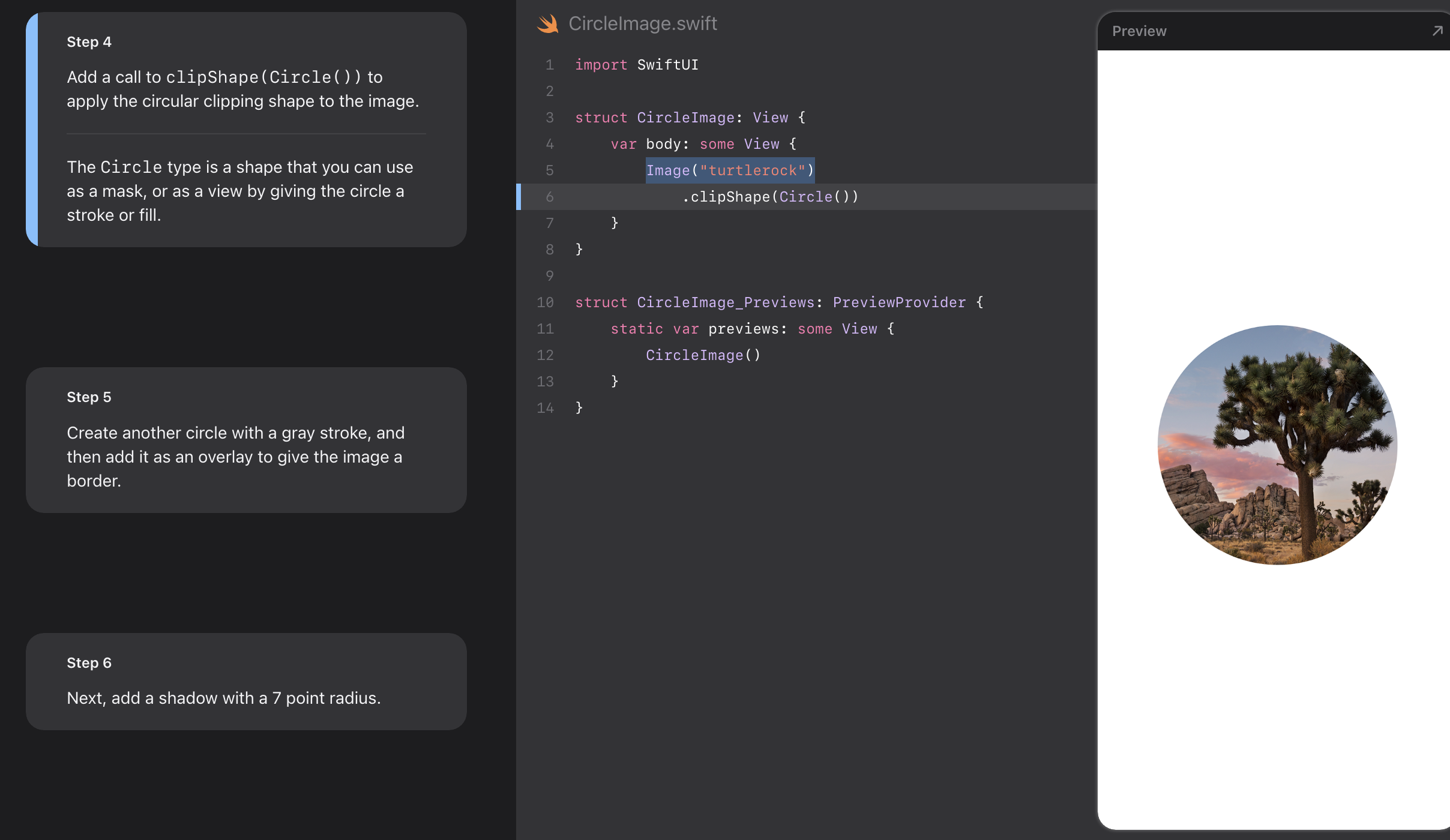
Task: Click line number 6 in gutter
Action: (549, 197)
